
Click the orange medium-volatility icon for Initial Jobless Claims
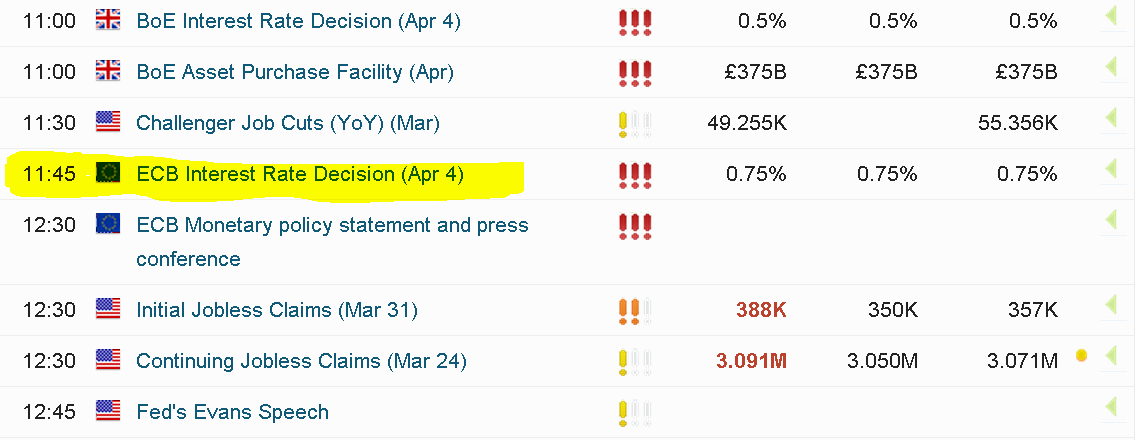[635, 312]
